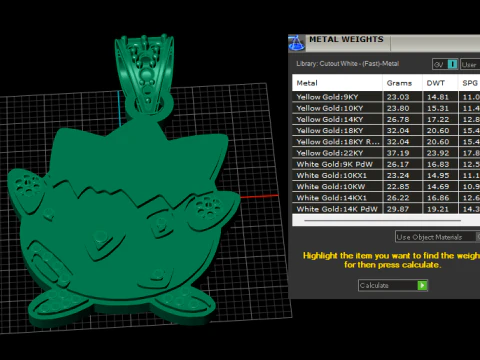Select the Yellow Gold:14KY row
This screenshot has height=360, width=480.
pyautogui.click(x=386, y=119)
